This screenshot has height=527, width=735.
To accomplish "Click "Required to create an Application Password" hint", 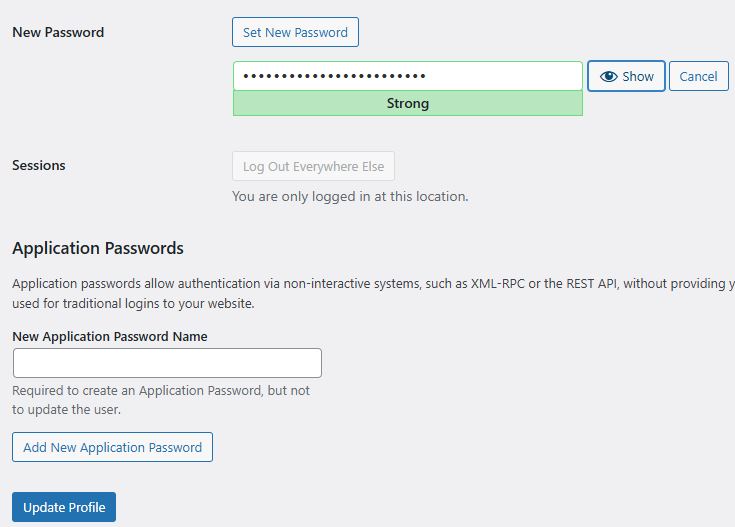I will [161, 390].
